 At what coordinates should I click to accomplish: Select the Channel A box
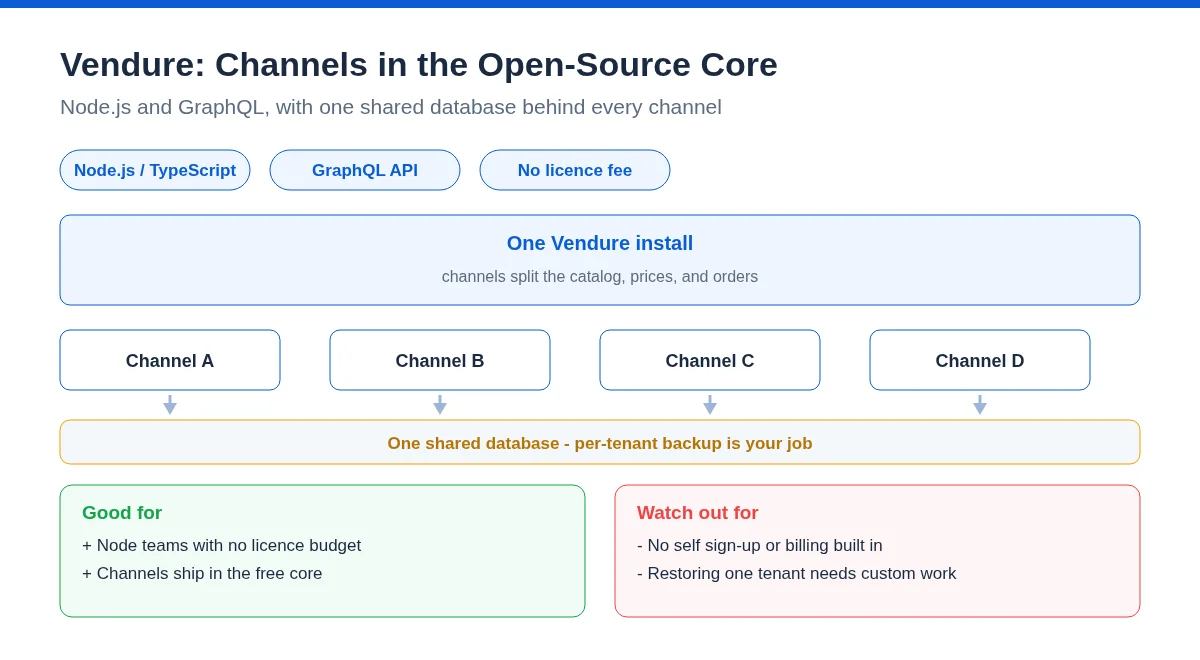pyautogui.click(x=170, y=360)
